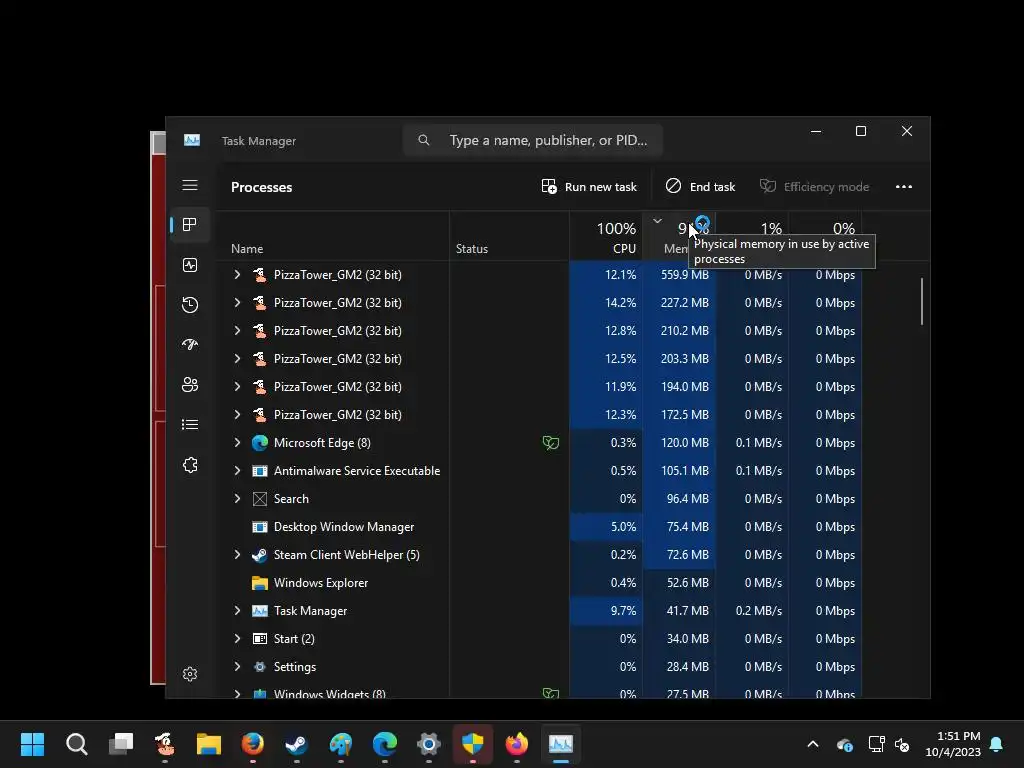Click the search box in Task Manager
This screenshot has height=768, width=1024.
click(533, 140)
